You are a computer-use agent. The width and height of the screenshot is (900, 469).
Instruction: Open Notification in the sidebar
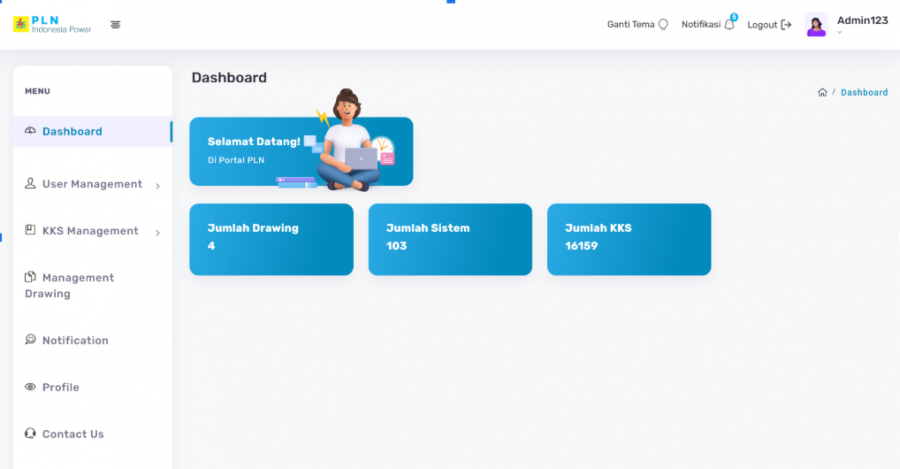click(x=92, y=340)
